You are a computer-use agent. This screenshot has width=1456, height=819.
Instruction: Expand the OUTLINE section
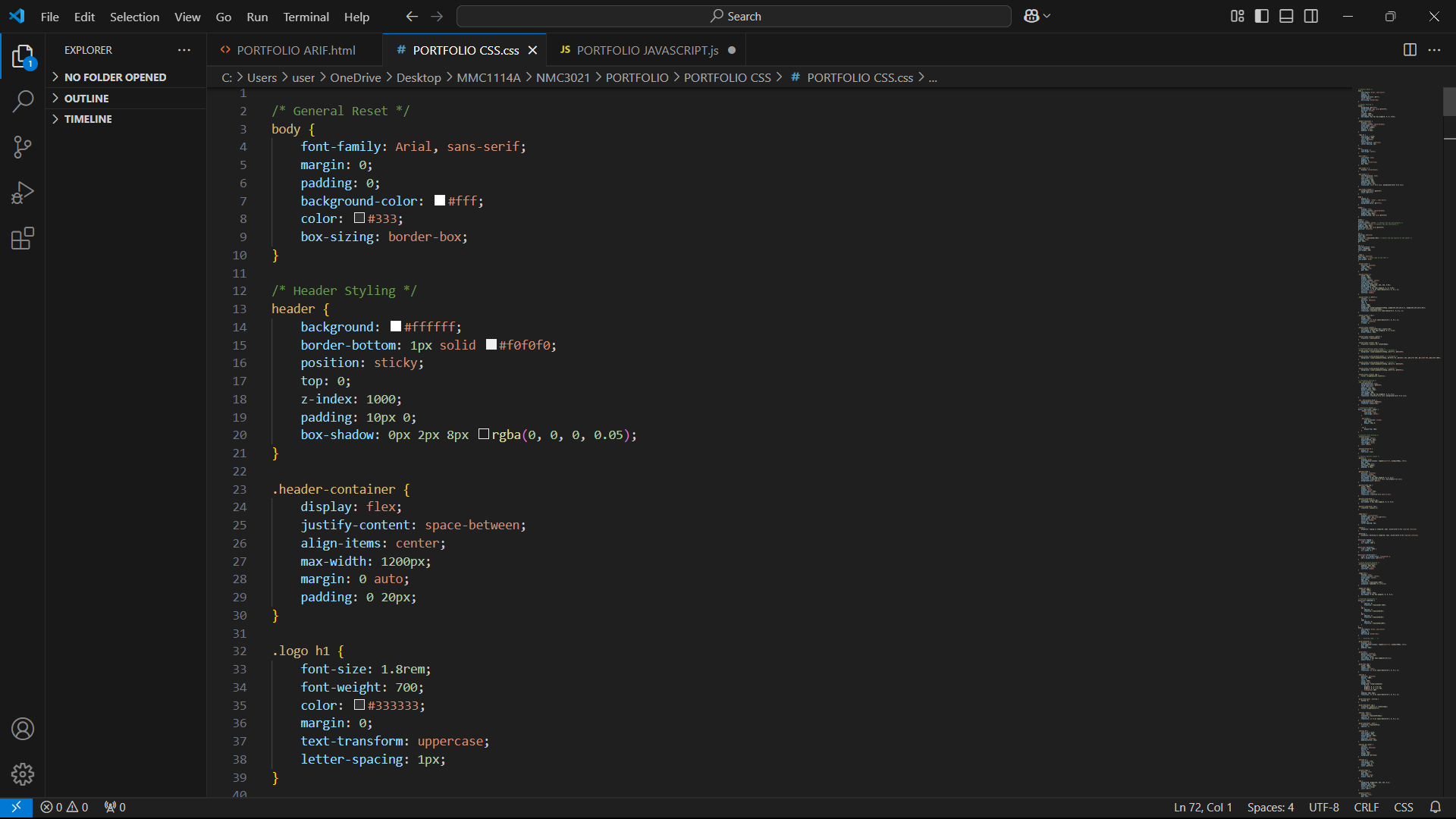126,99
